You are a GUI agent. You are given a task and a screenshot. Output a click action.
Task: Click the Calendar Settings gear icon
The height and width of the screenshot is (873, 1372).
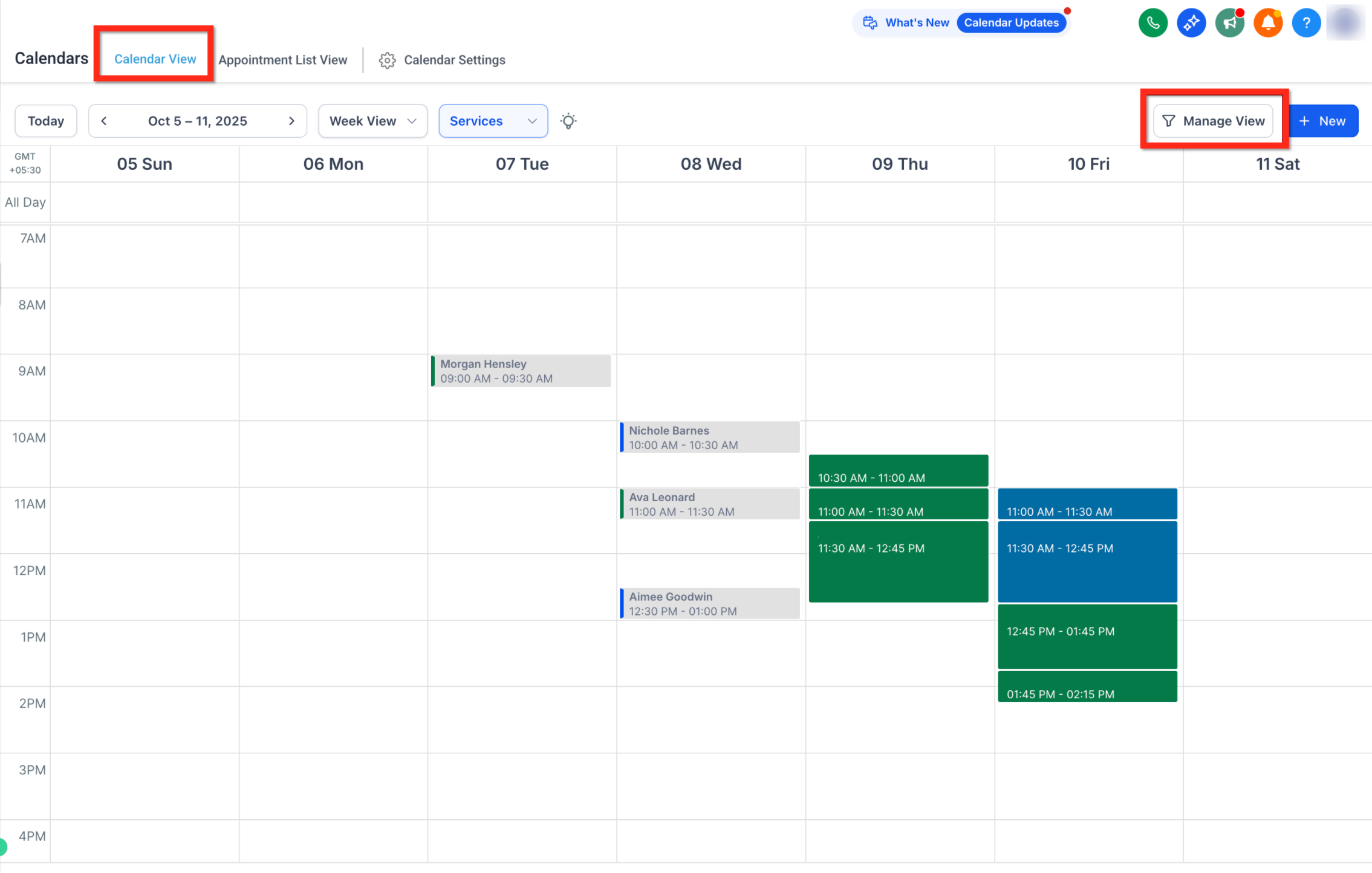[387, 60]
